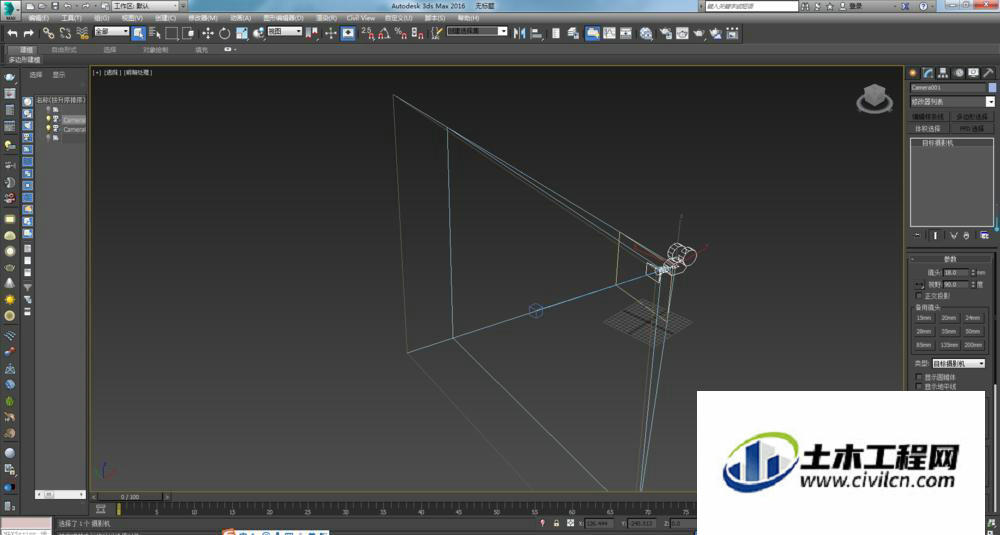The height and width of the screenshot is (535, 1000).
Task: Open the Animation (A) menu
Action: [240, 18]
